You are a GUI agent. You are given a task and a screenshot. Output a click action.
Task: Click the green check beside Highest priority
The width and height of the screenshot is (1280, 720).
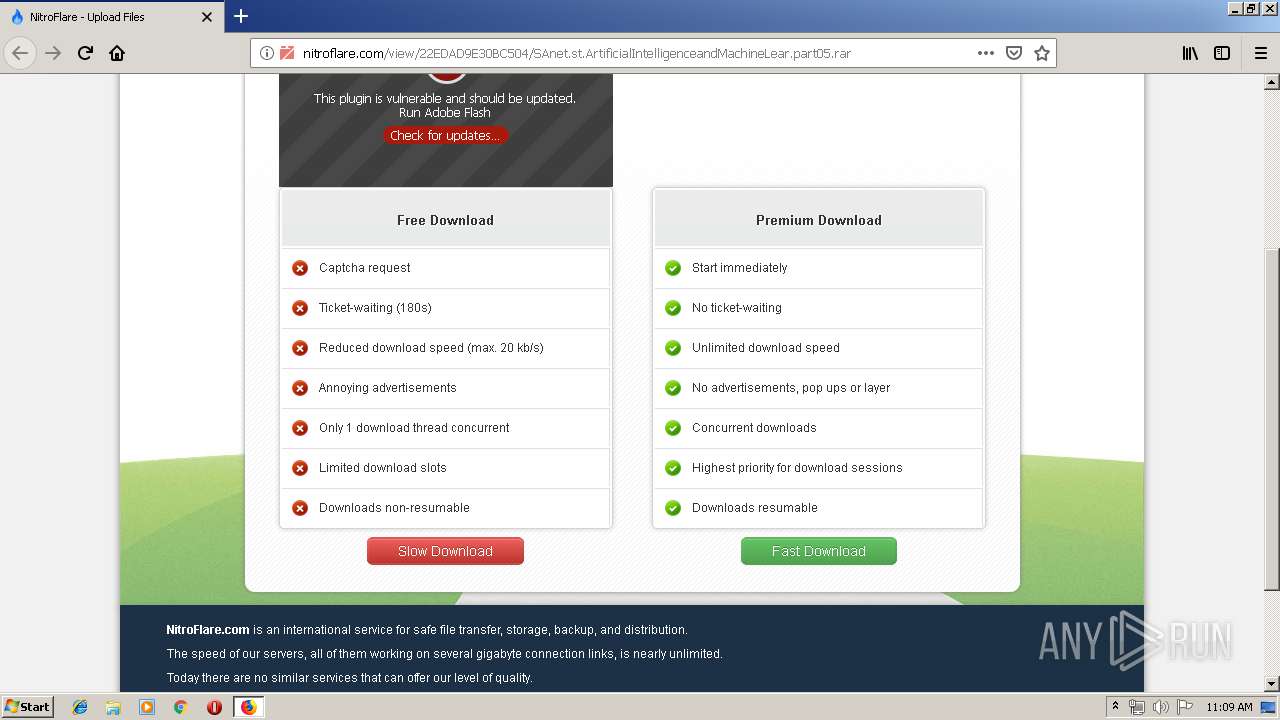point(673,468)
